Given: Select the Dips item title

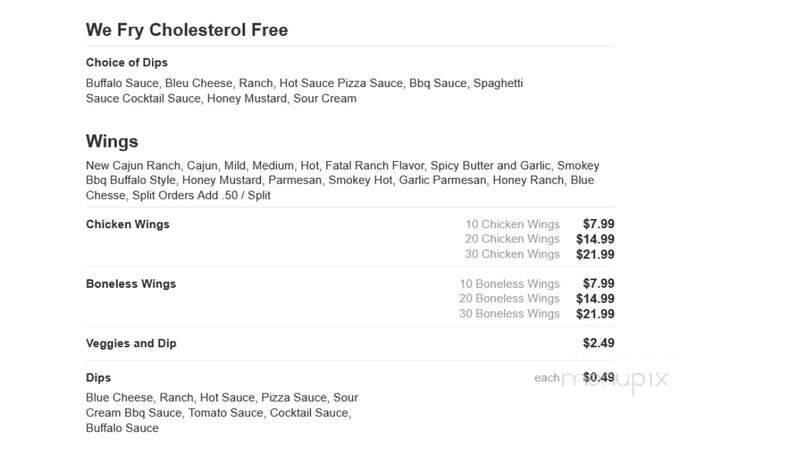Looking at the screenshot, I should coord(98,378).
